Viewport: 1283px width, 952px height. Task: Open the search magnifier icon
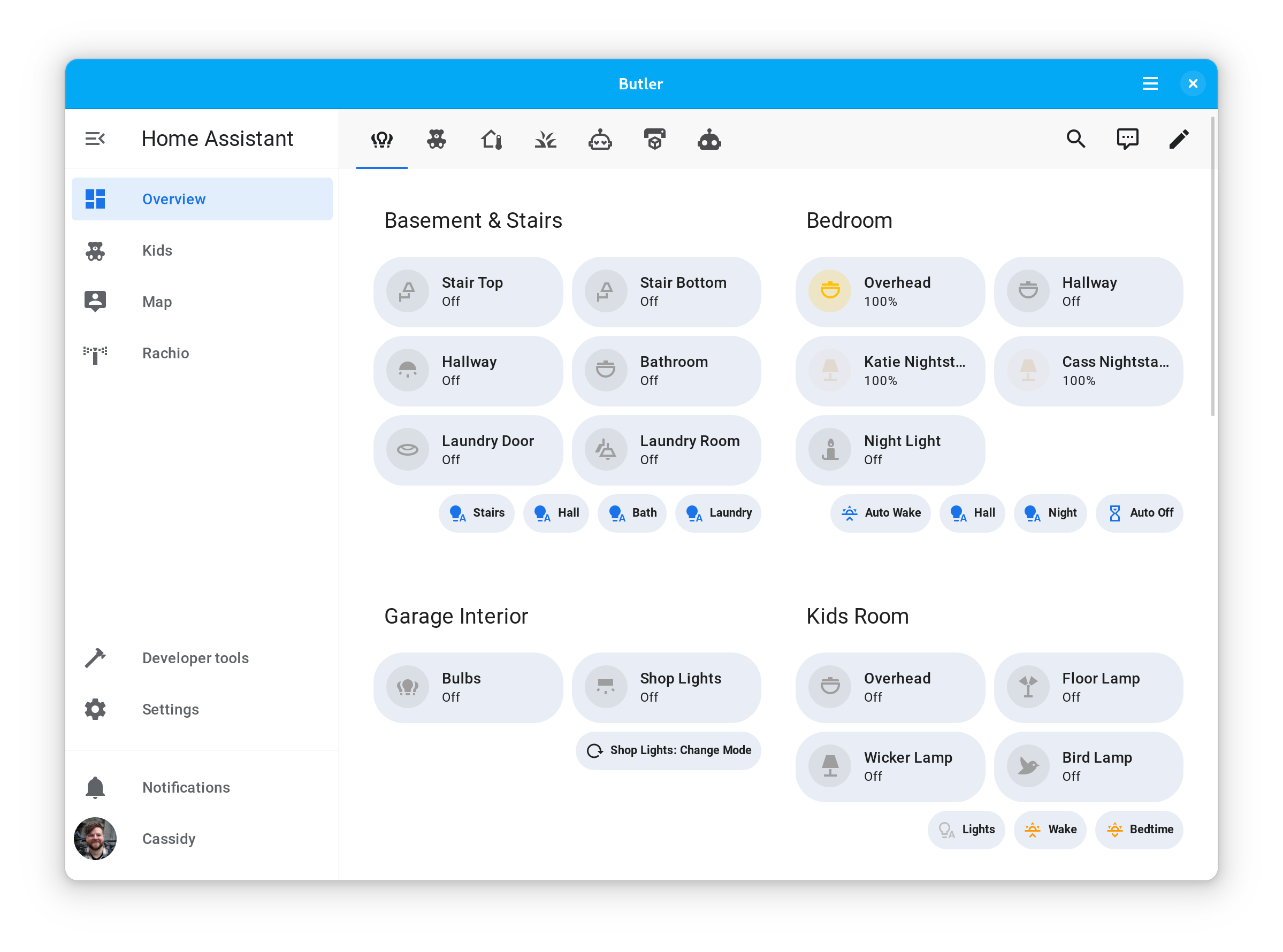(x=1075, y=139)
